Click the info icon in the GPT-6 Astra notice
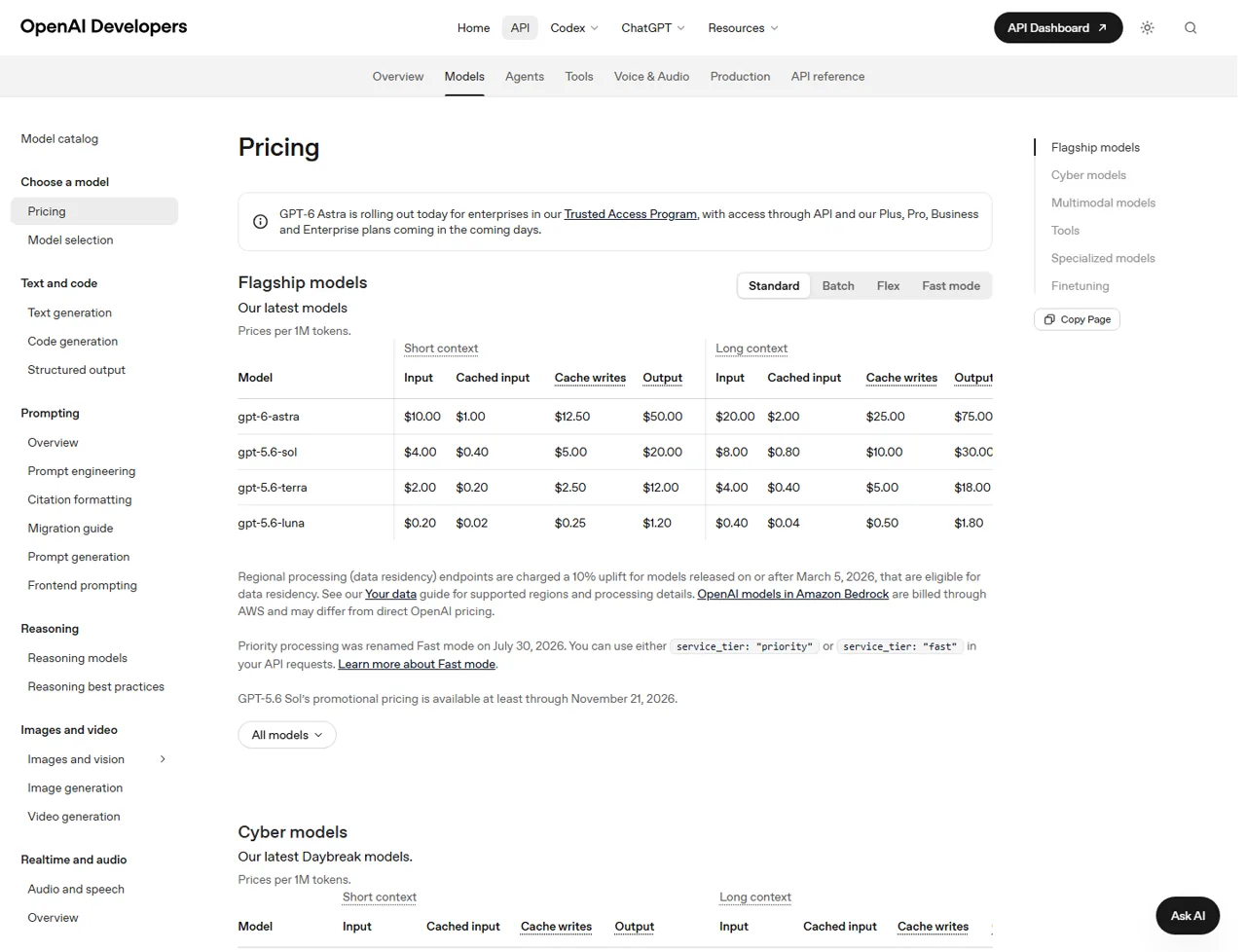 tap(260, 222)
